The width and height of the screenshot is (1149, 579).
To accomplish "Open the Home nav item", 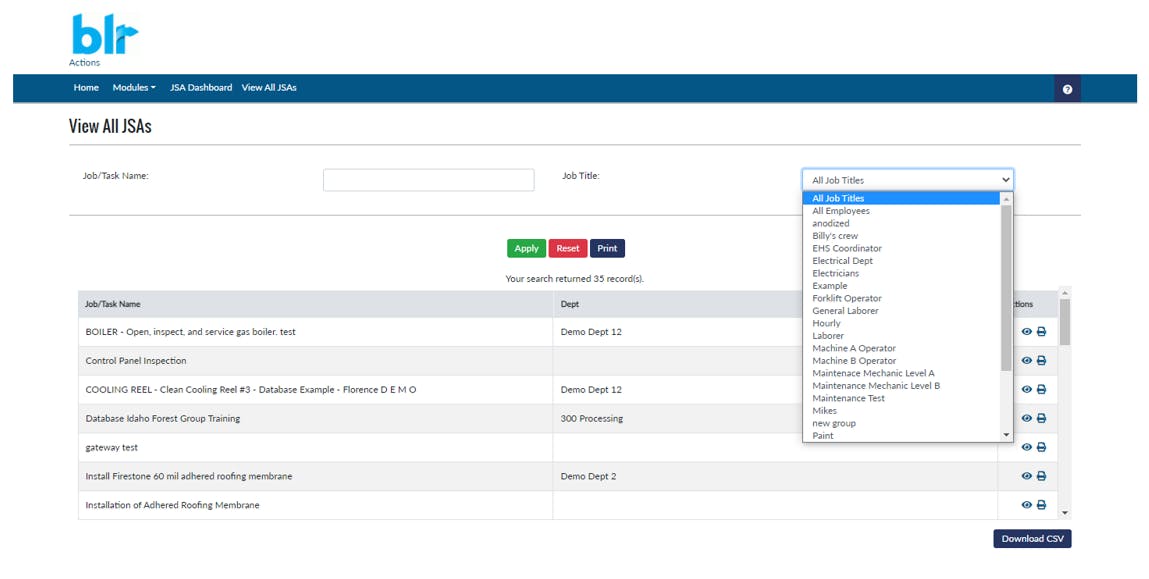I will 86,87.
